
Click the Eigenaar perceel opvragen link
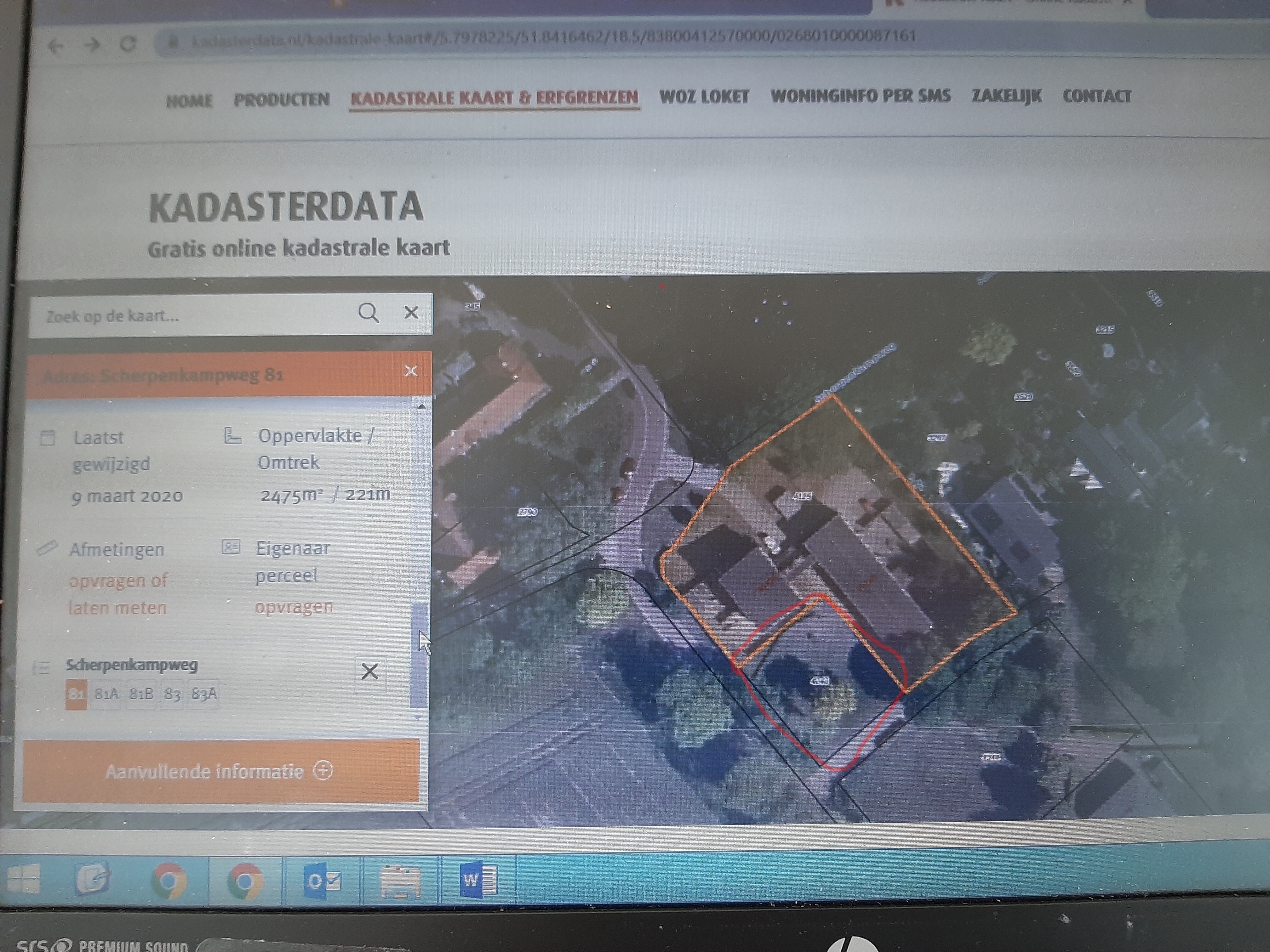[293, 607]
